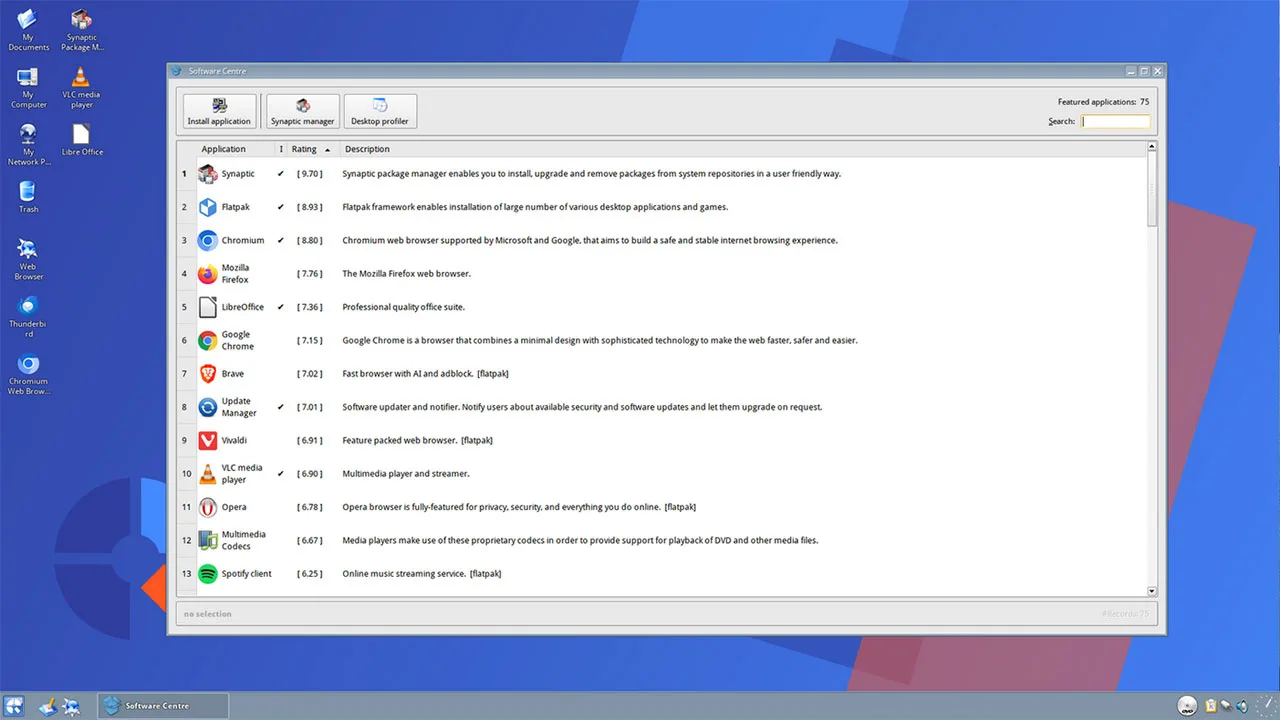Select the Flatpak icon in list

207,207
